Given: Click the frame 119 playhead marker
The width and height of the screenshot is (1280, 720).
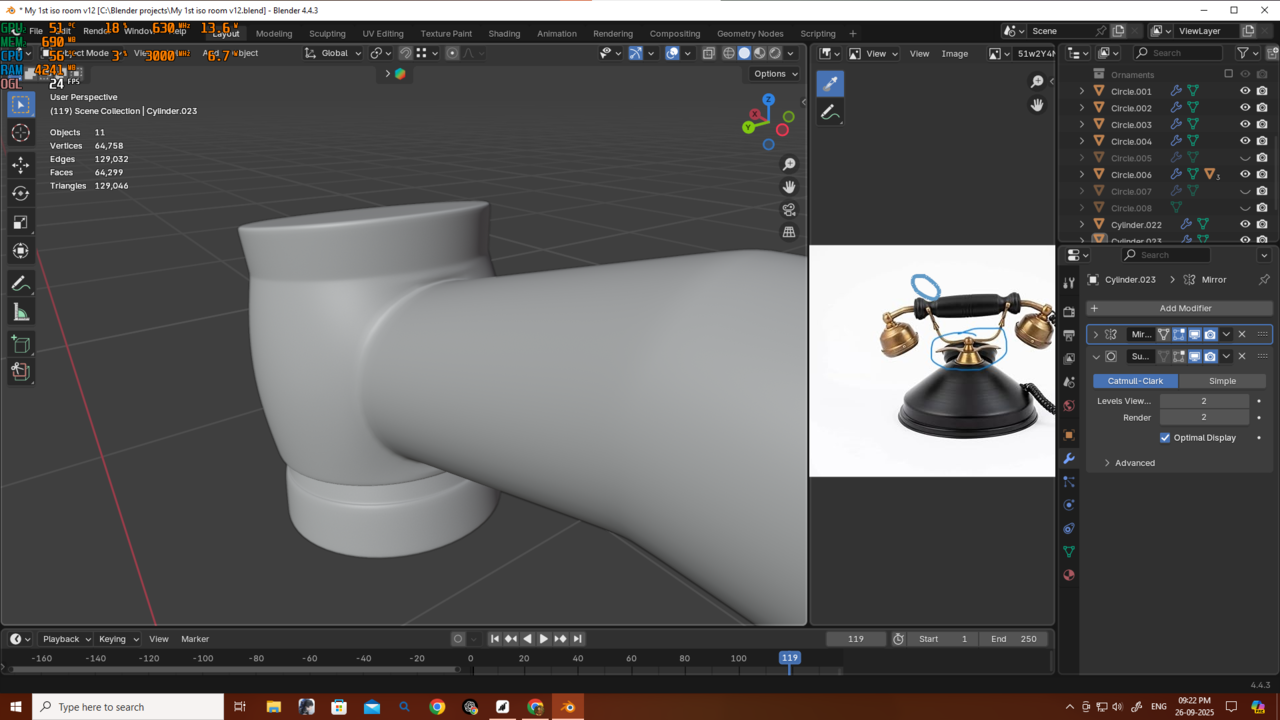Looking at the screenshot, I should (789, 658).
